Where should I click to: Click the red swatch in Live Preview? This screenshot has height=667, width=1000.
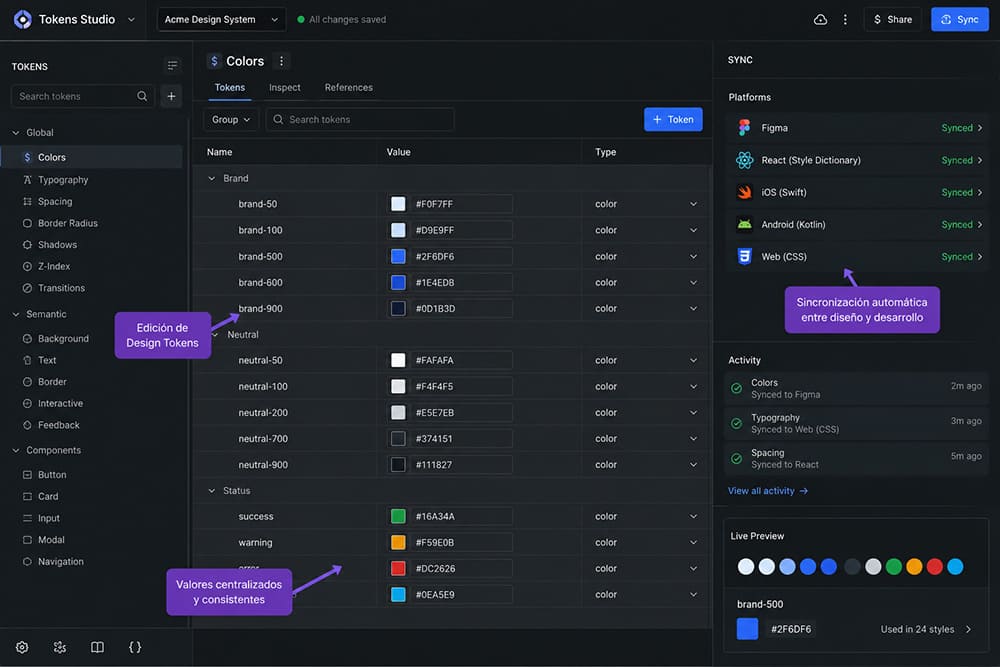pyautogui.click(x=934, y=566)
